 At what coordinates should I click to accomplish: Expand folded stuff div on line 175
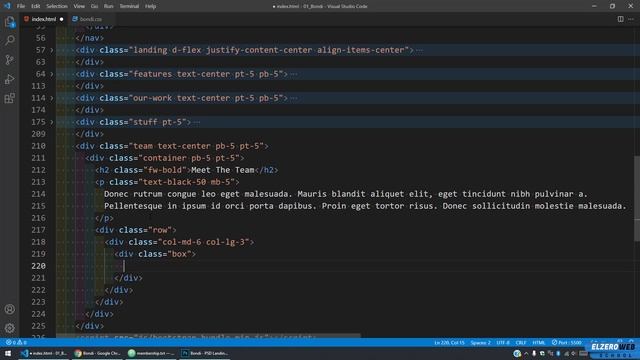[x=52, y=122]
